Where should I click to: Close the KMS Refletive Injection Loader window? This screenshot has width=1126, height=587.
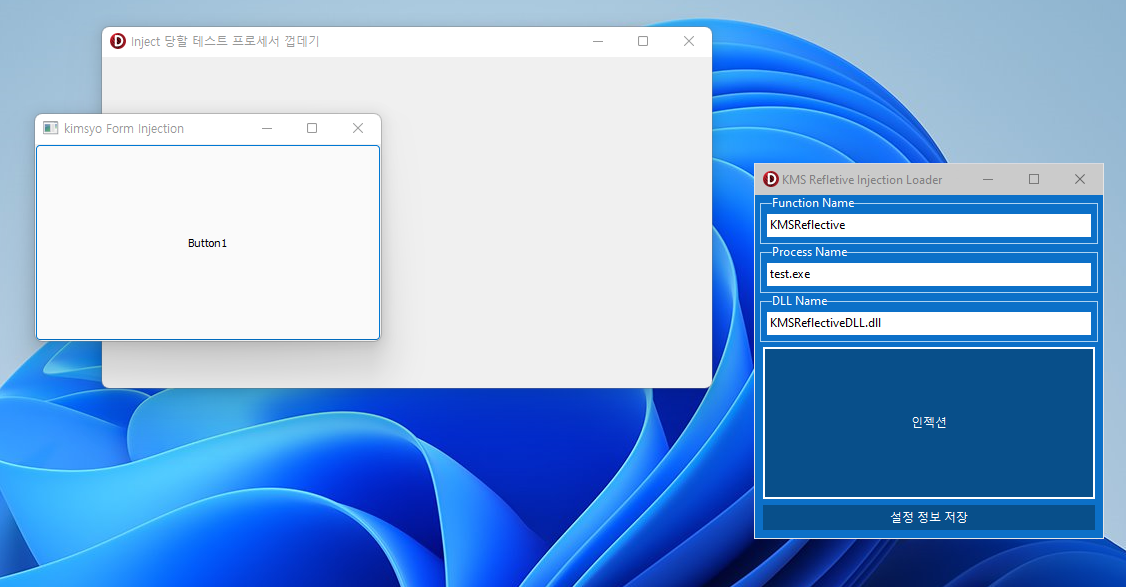click(1079, 179)
